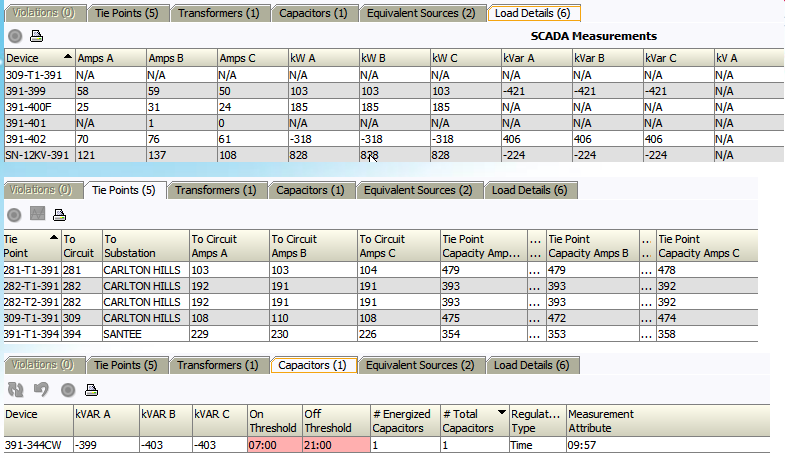The height and width of the screenshot is (458, 785).
Task: Click On Threshold column header in Capacitors table
Action: (x=275, y=421)
